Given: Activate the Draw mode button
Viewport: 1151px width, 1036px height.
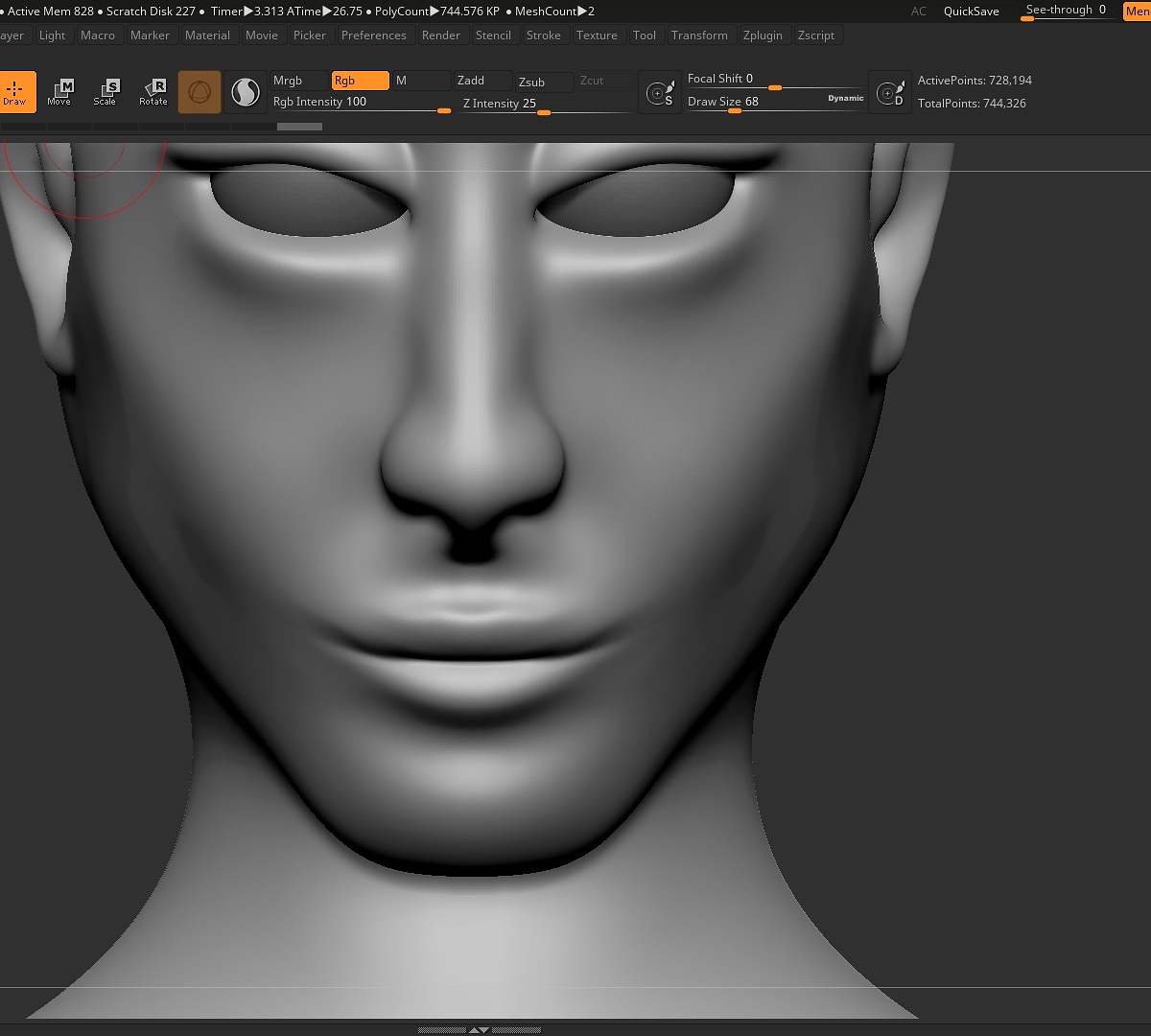Looking at the screenshot, I should (x=16, y=92).
